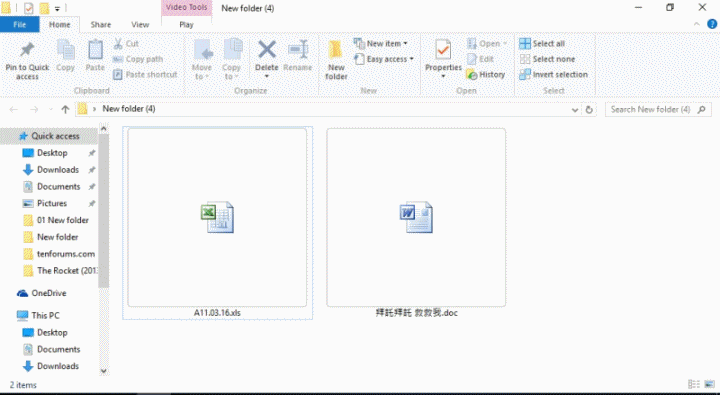Viewport: 720px width, 395px height.
Task: Click the Search New folder (4) box
Action: click(658, 109)
